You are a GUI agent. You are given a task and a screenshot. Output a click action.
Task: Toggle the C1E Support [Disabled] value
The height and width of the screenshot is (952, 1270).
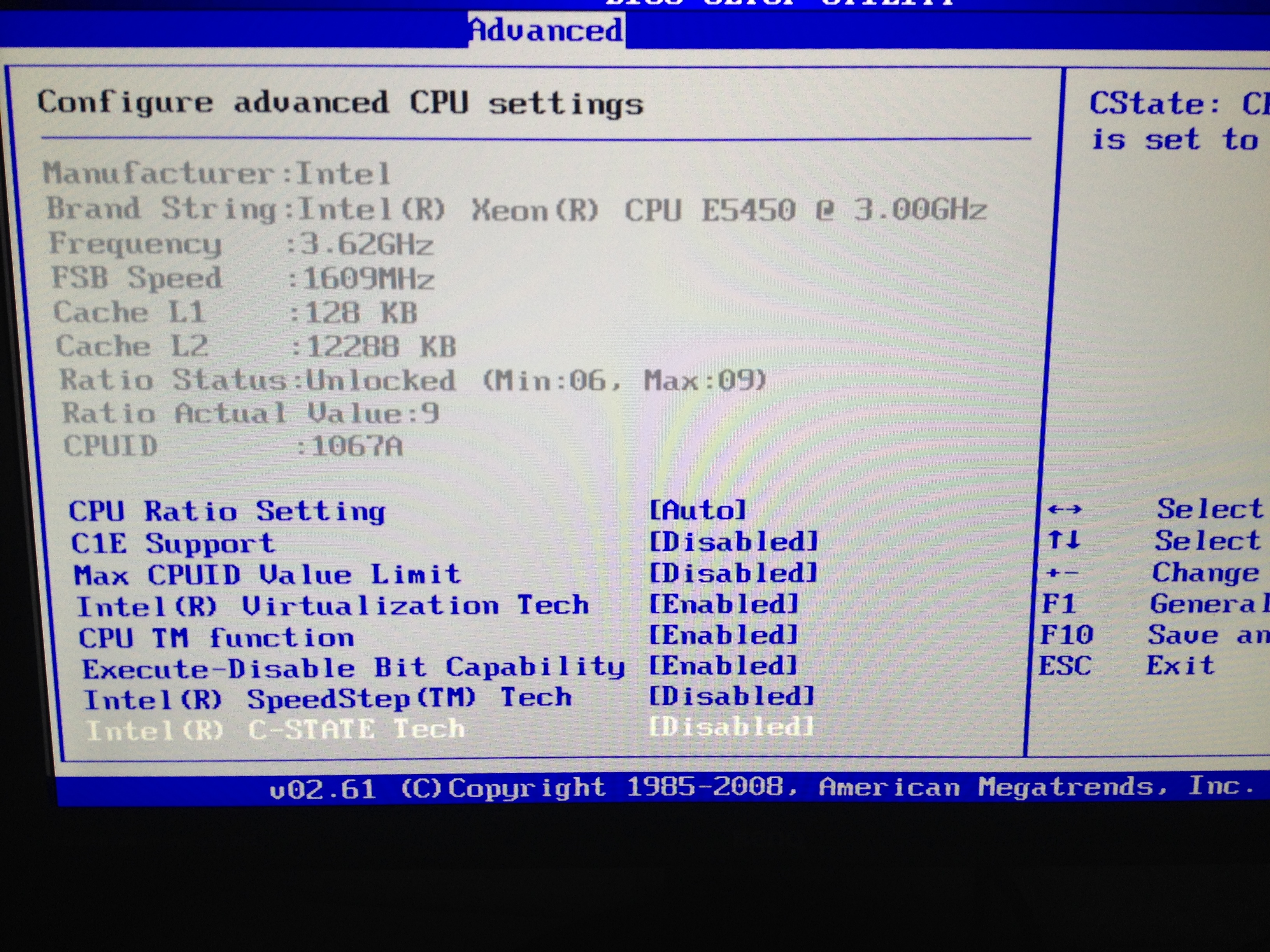click(733, 541)
